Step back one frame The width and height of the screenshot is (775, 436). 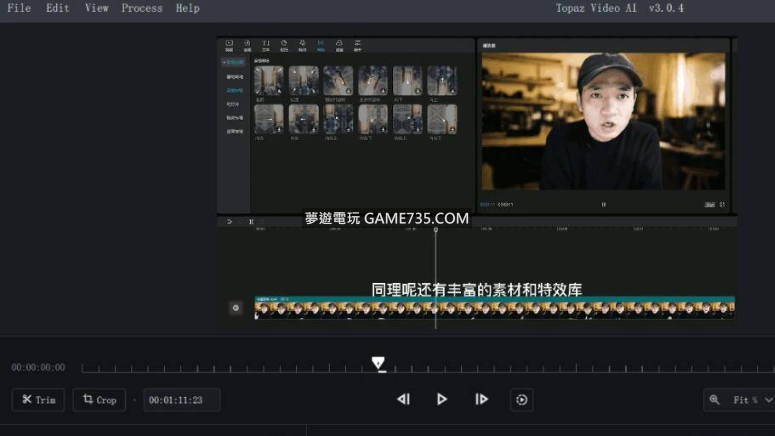pyautogui.click(x=403, y=399)
